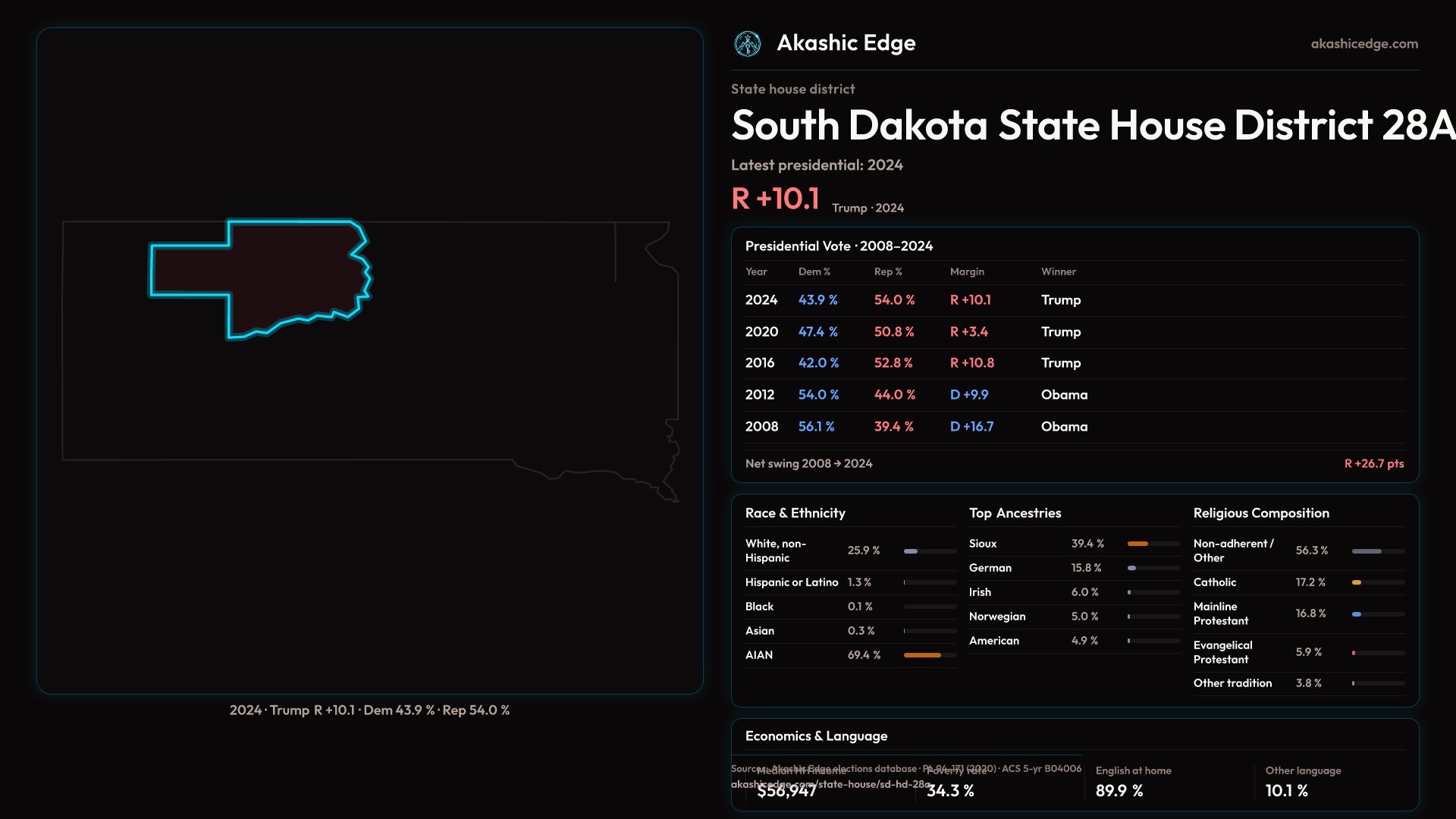Viewport: 1456px width, 819px height.
Task: Click the Net swing R +26.7 pts value
Action: (1373, 464)
